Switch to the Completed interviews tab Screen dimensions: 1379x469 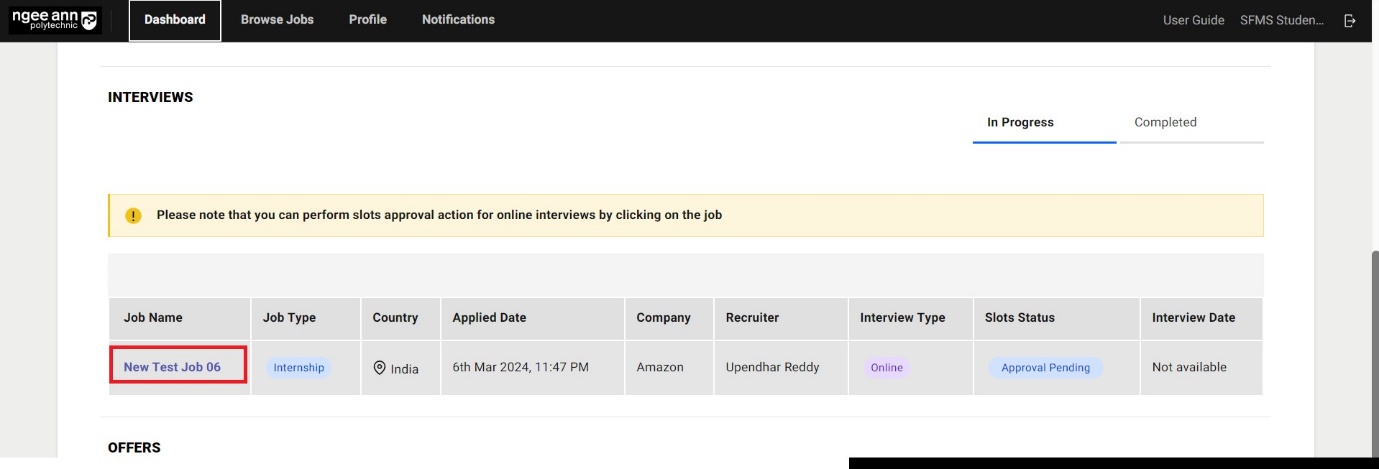click(x=1165, y=123)
